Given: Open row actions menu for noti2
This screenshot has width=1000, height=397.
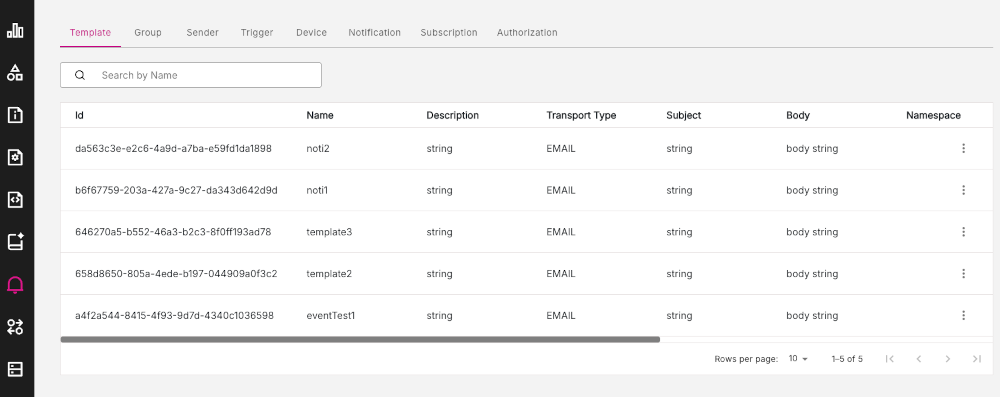Looking at the screenshot, I should 963,148.
